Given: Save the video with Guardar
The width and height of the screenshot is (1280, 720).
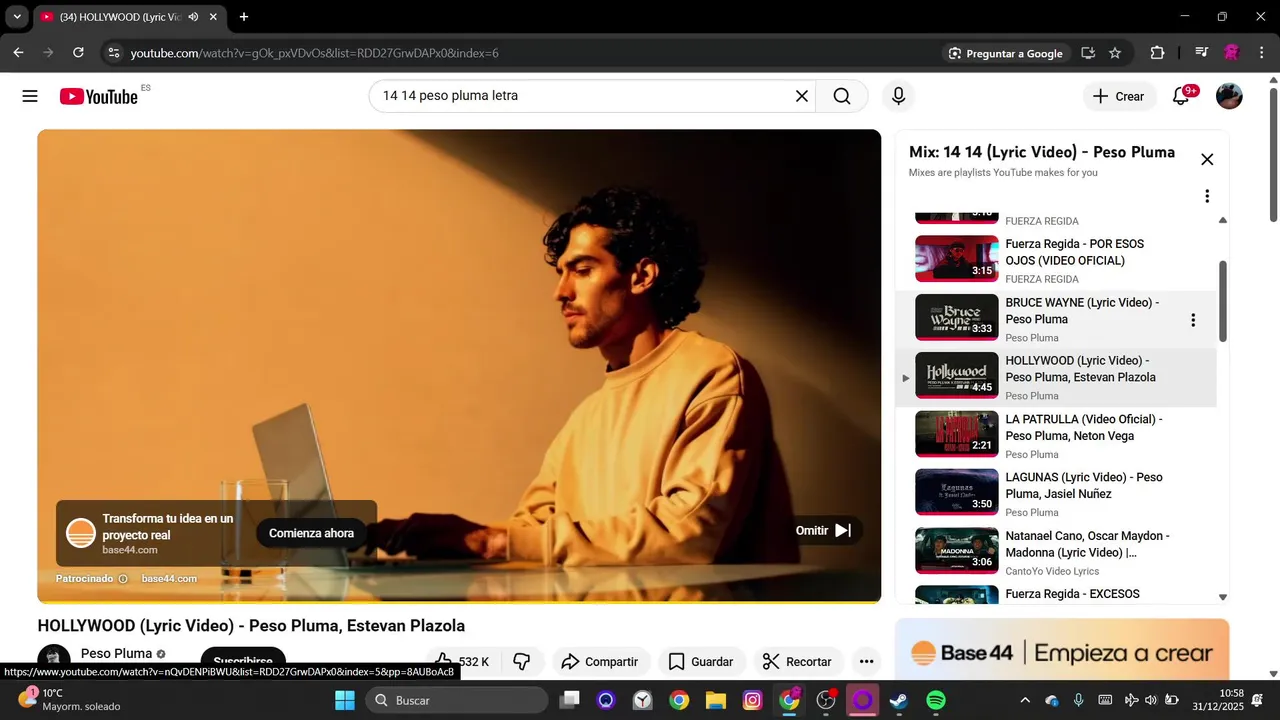Looking at the screenshot, I should (x=701, y=661).
